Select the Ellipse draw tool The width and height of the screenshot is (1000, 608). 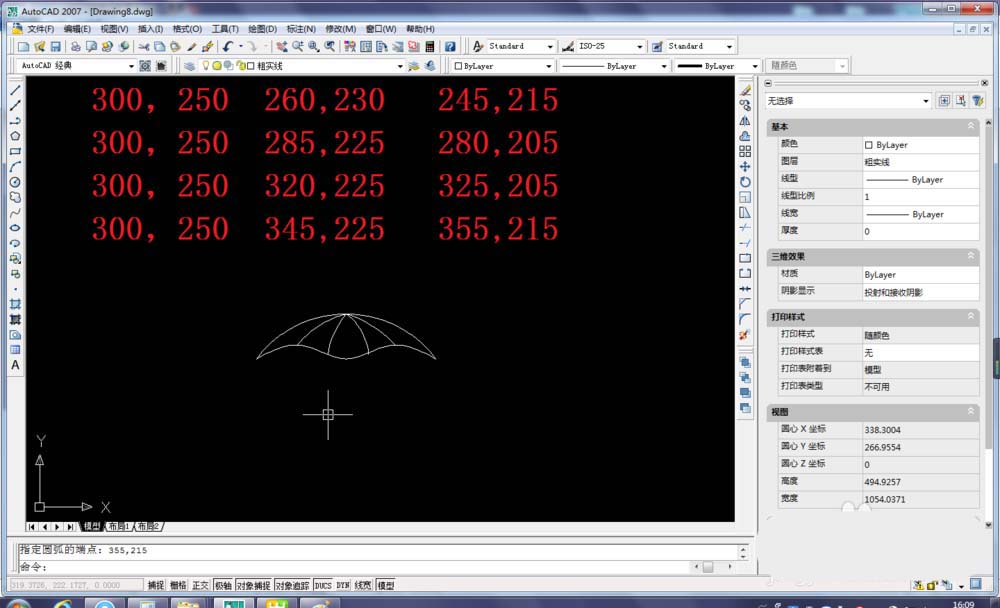tap(15, 228)
